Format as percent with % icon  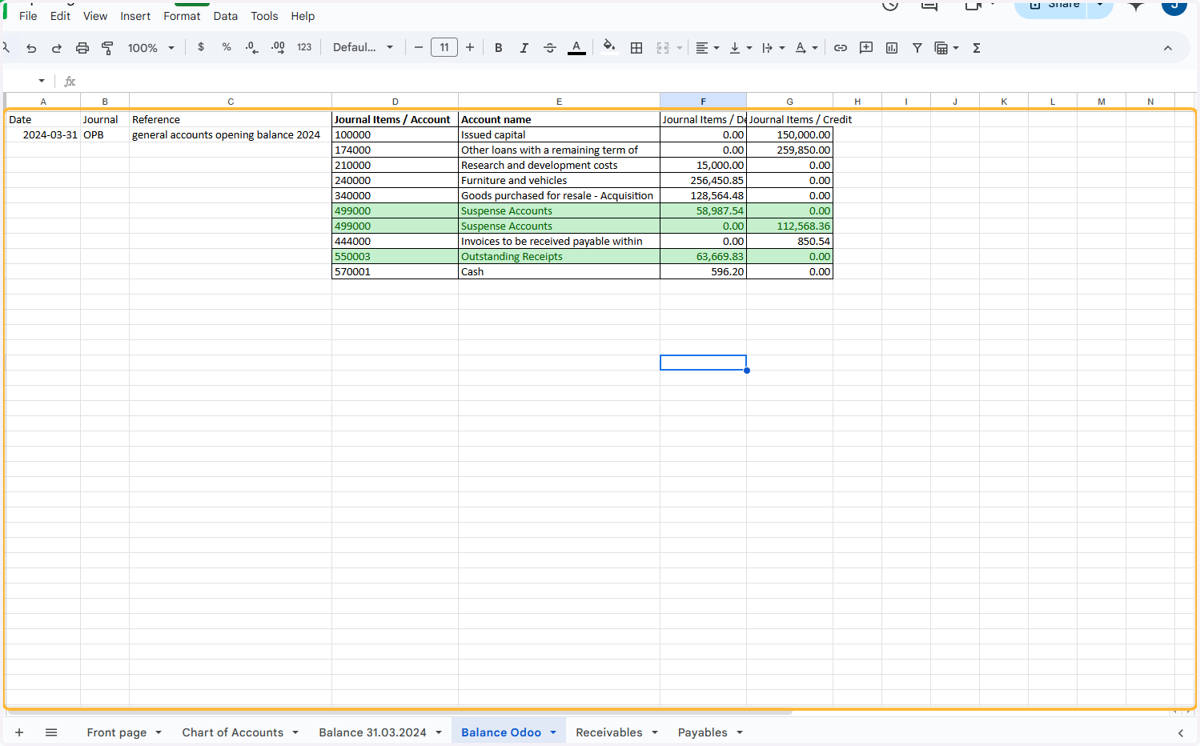coord(226,47)
